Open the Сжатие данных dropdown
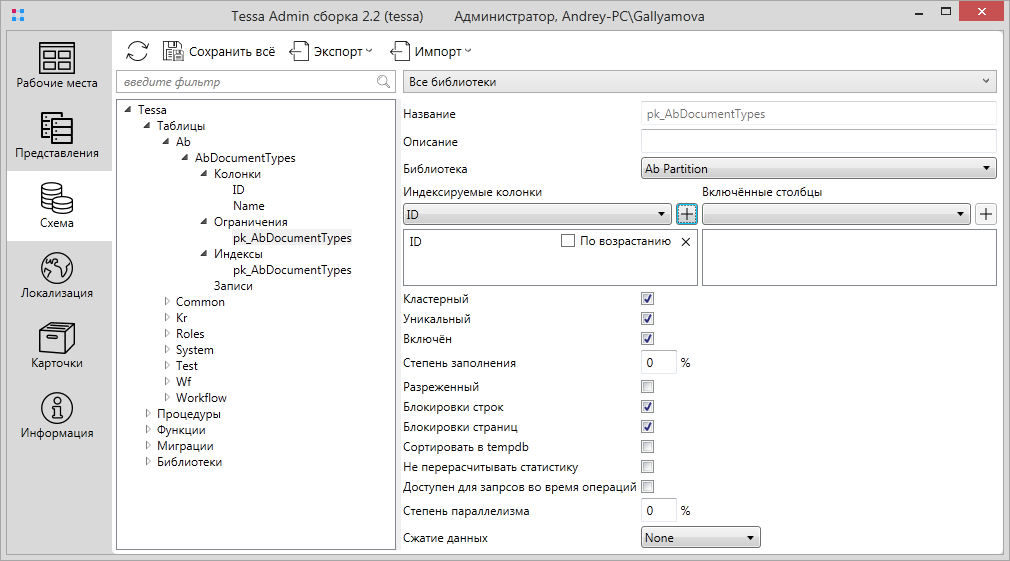This screenshot has width=1010, height=561. 700,538
